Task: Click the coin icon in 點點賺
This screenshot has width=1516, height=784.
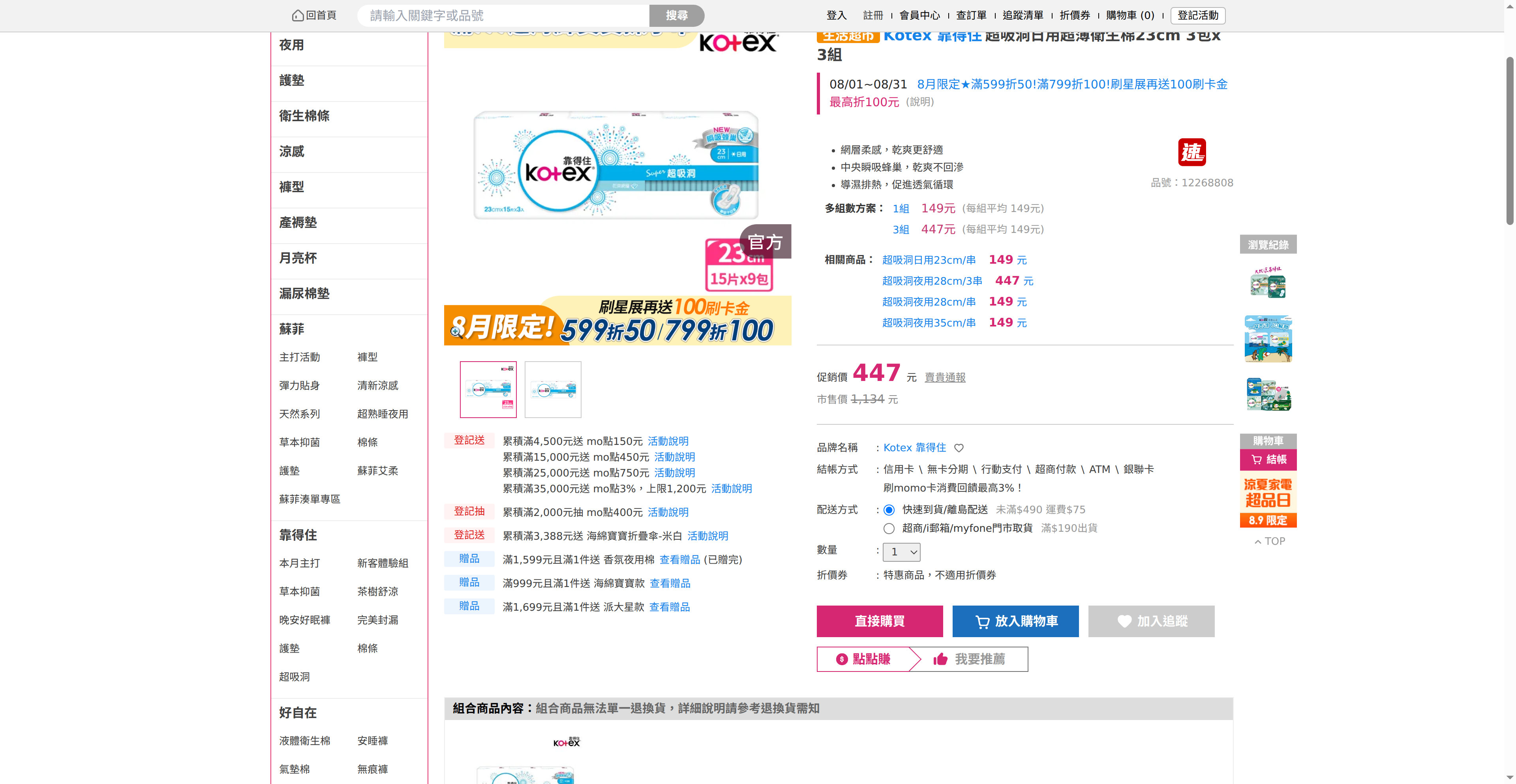Action: click(842, 659)
